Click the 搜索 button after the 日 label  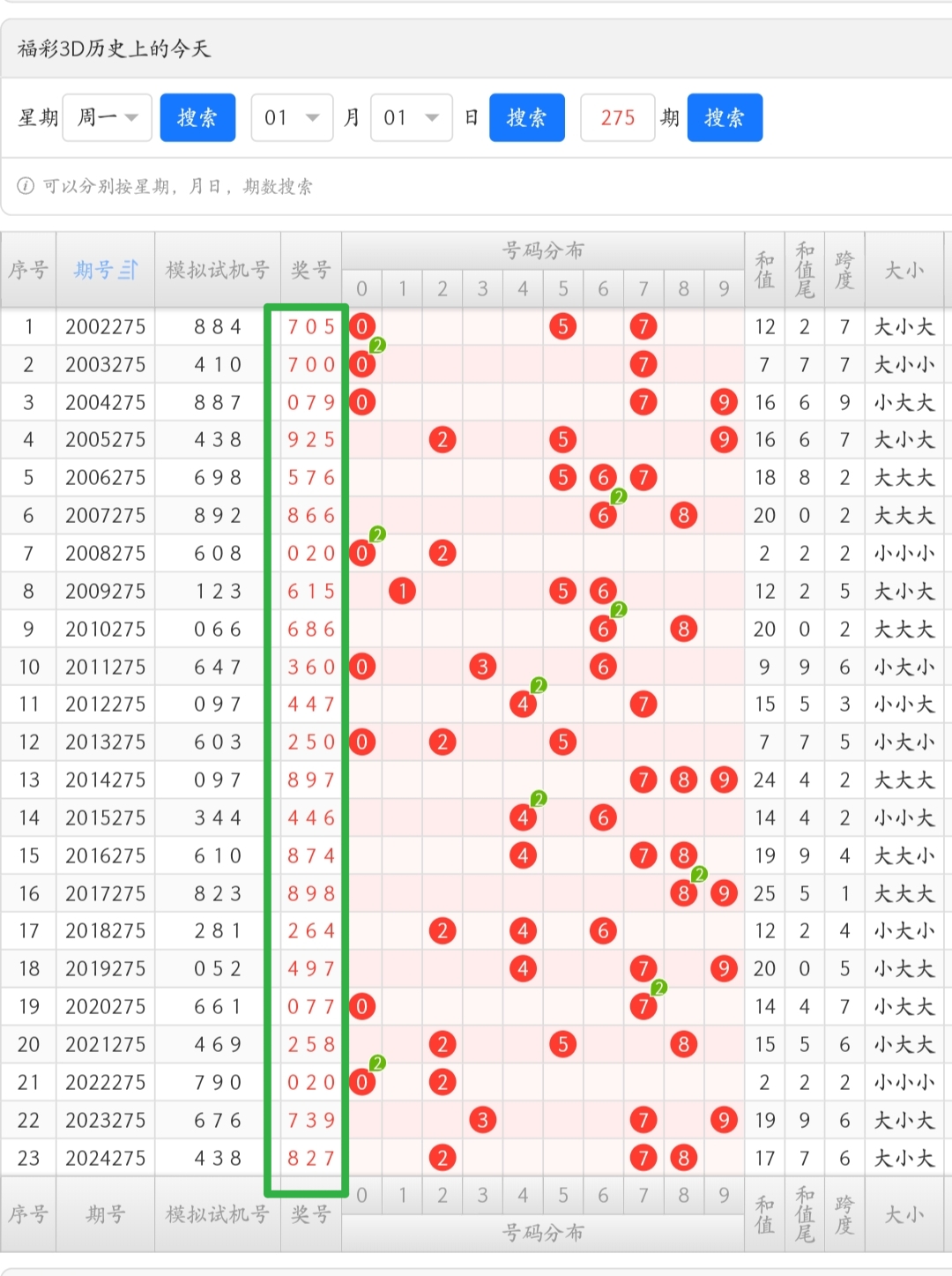click(527, 117)
